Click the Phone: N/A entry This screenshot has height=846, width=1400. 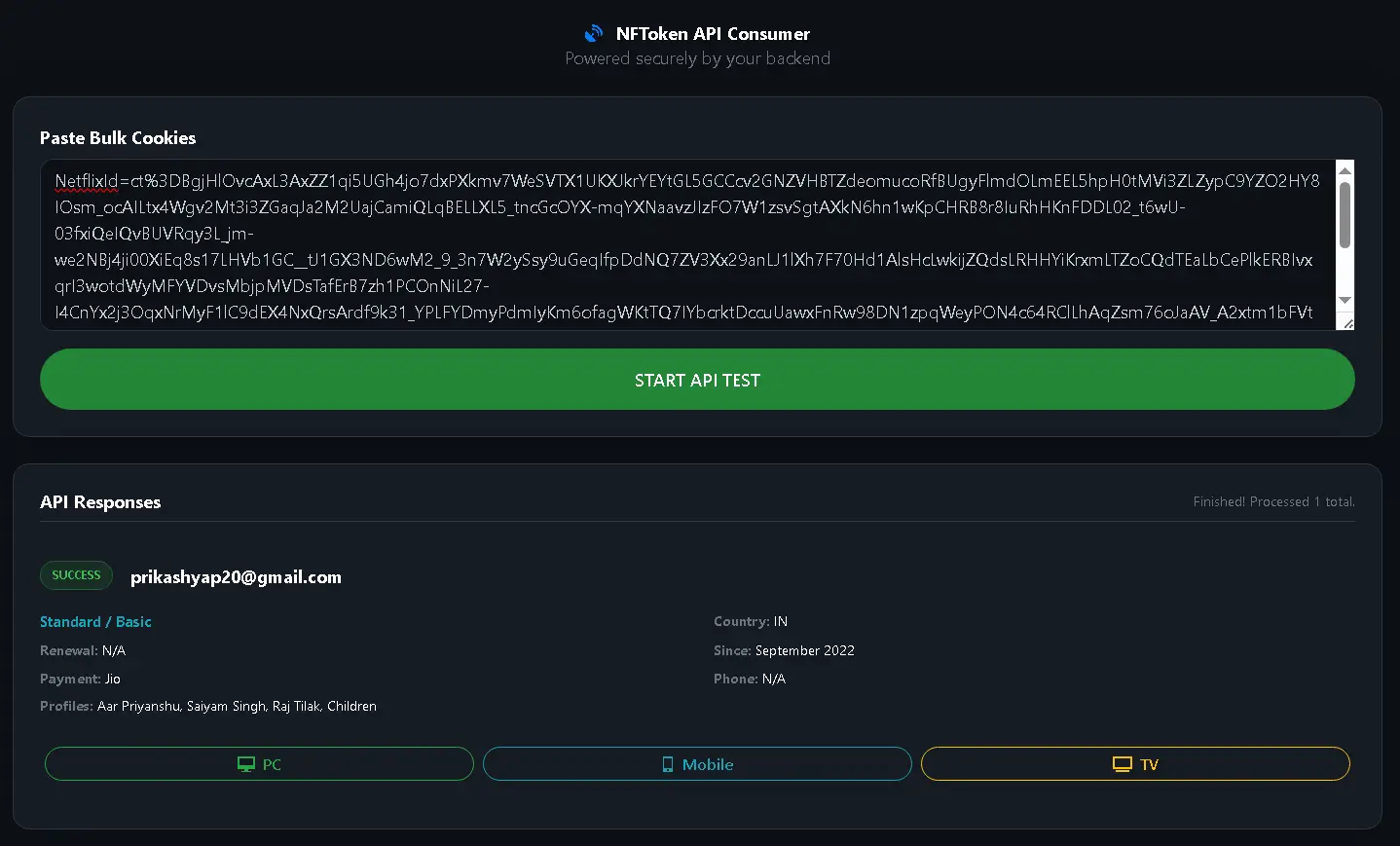coord(750,679)
